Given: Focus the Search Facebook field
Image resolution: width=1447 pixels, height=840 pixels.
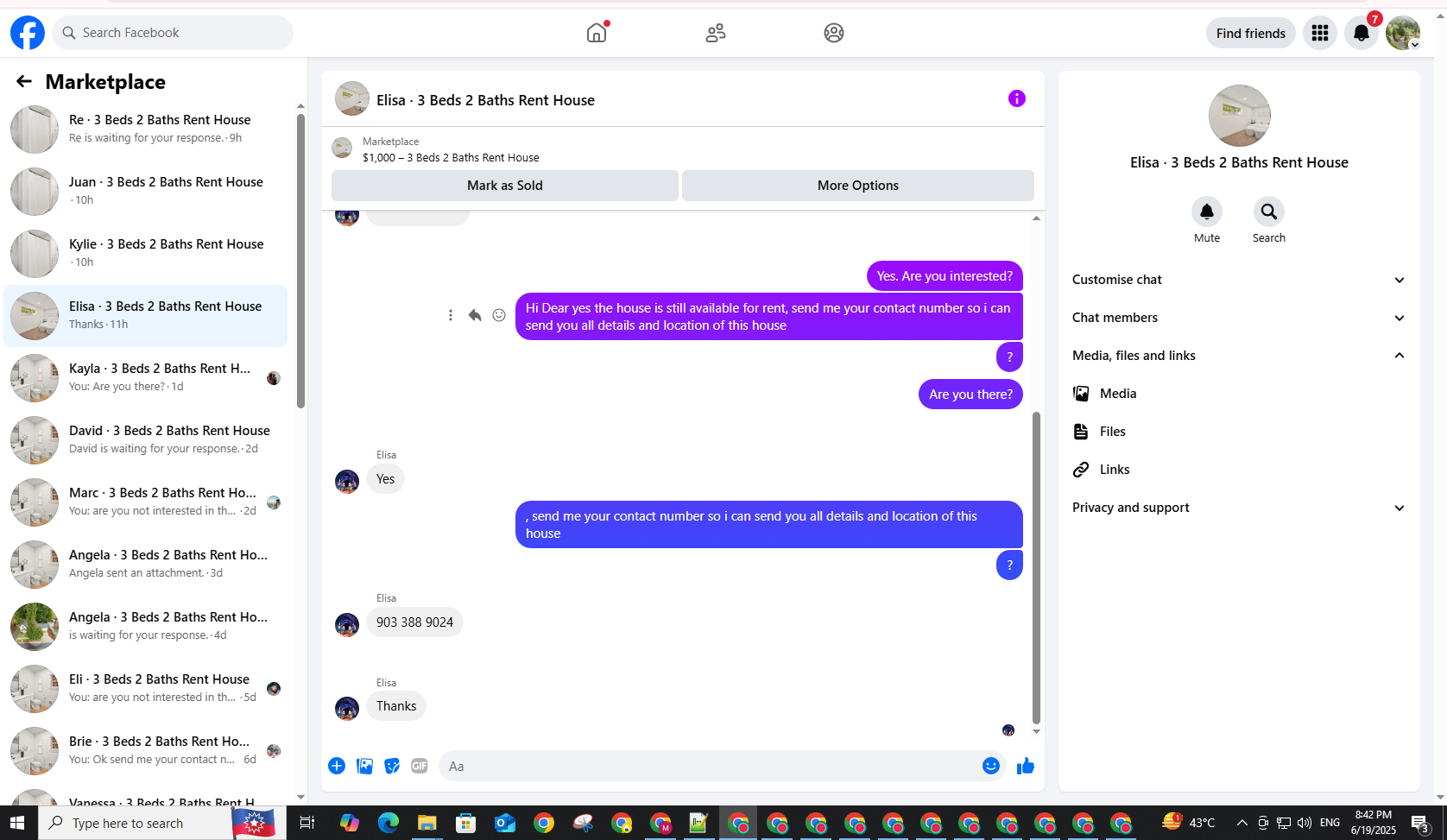Looking at the screenshot, I should pos(173,33).
